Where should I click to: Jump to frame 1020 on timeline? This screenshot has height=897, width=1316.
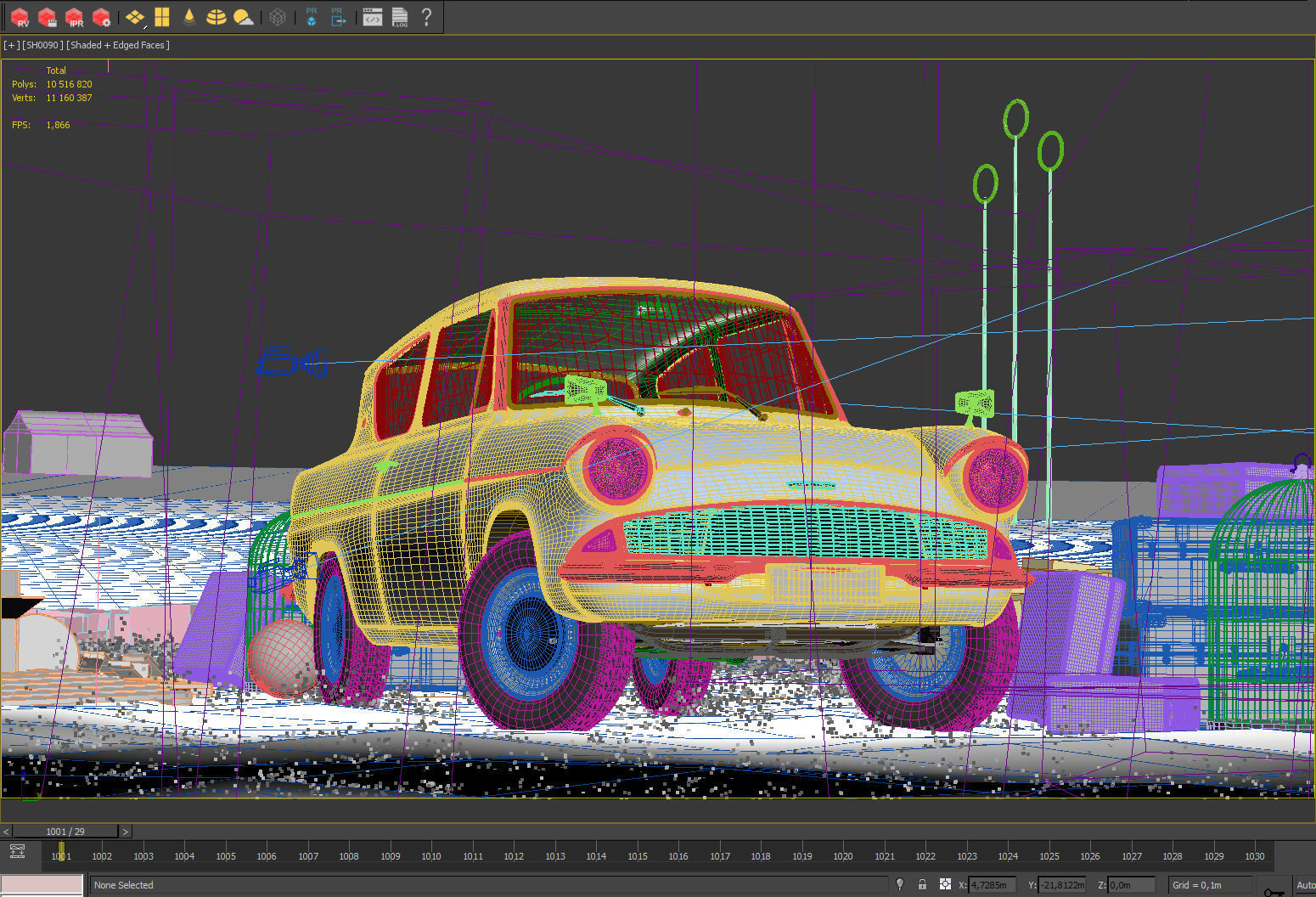click(843, 856)
